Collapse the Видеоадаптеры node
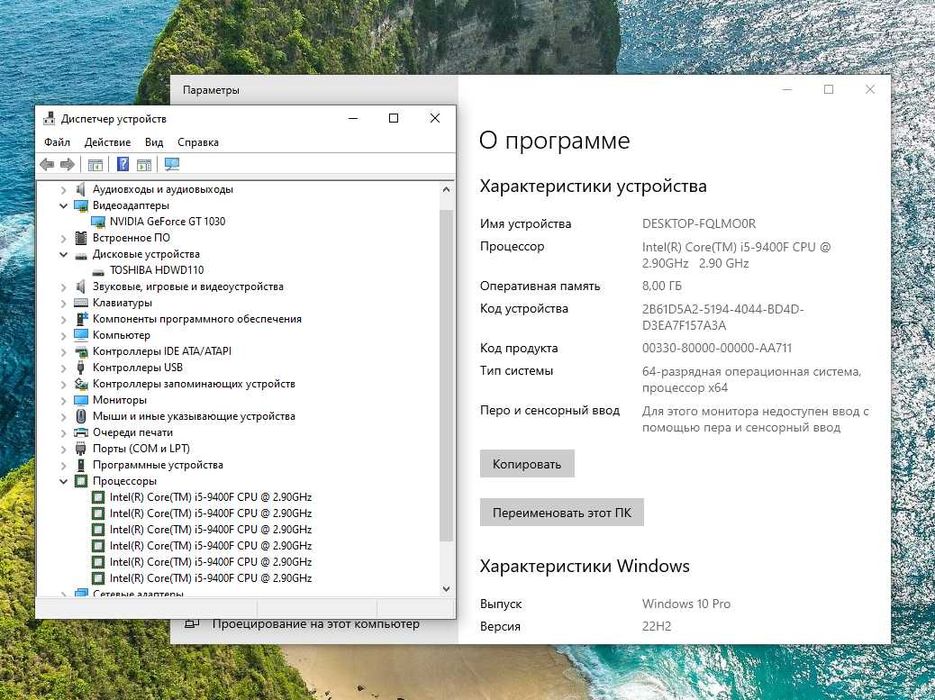935x700 pixels. pyautogui.click(x=63, y=205)
